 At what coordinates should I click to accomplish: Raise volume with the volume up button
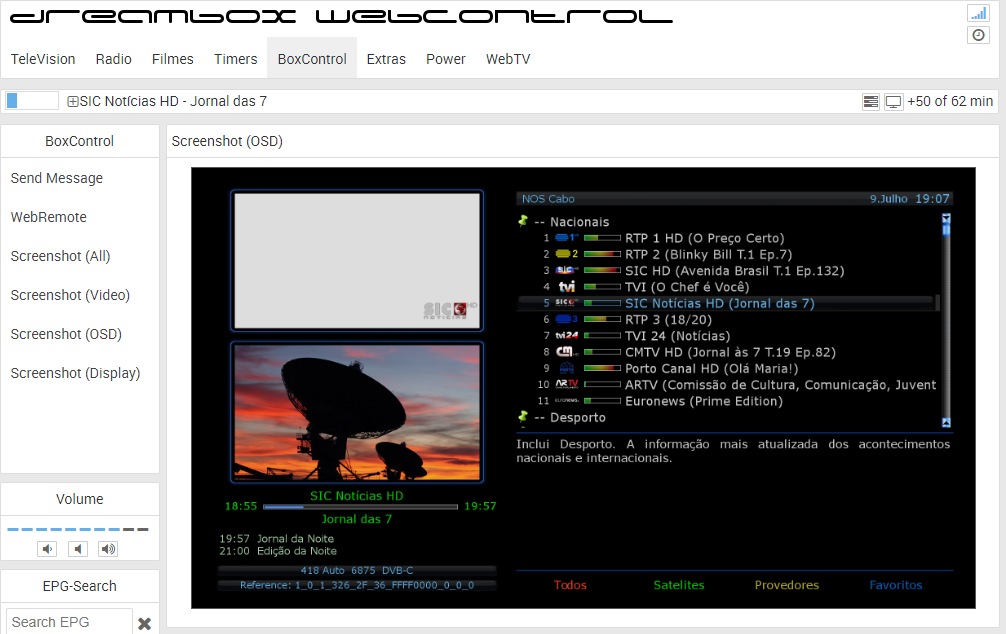pyautogui.click(x=108, y=549)
